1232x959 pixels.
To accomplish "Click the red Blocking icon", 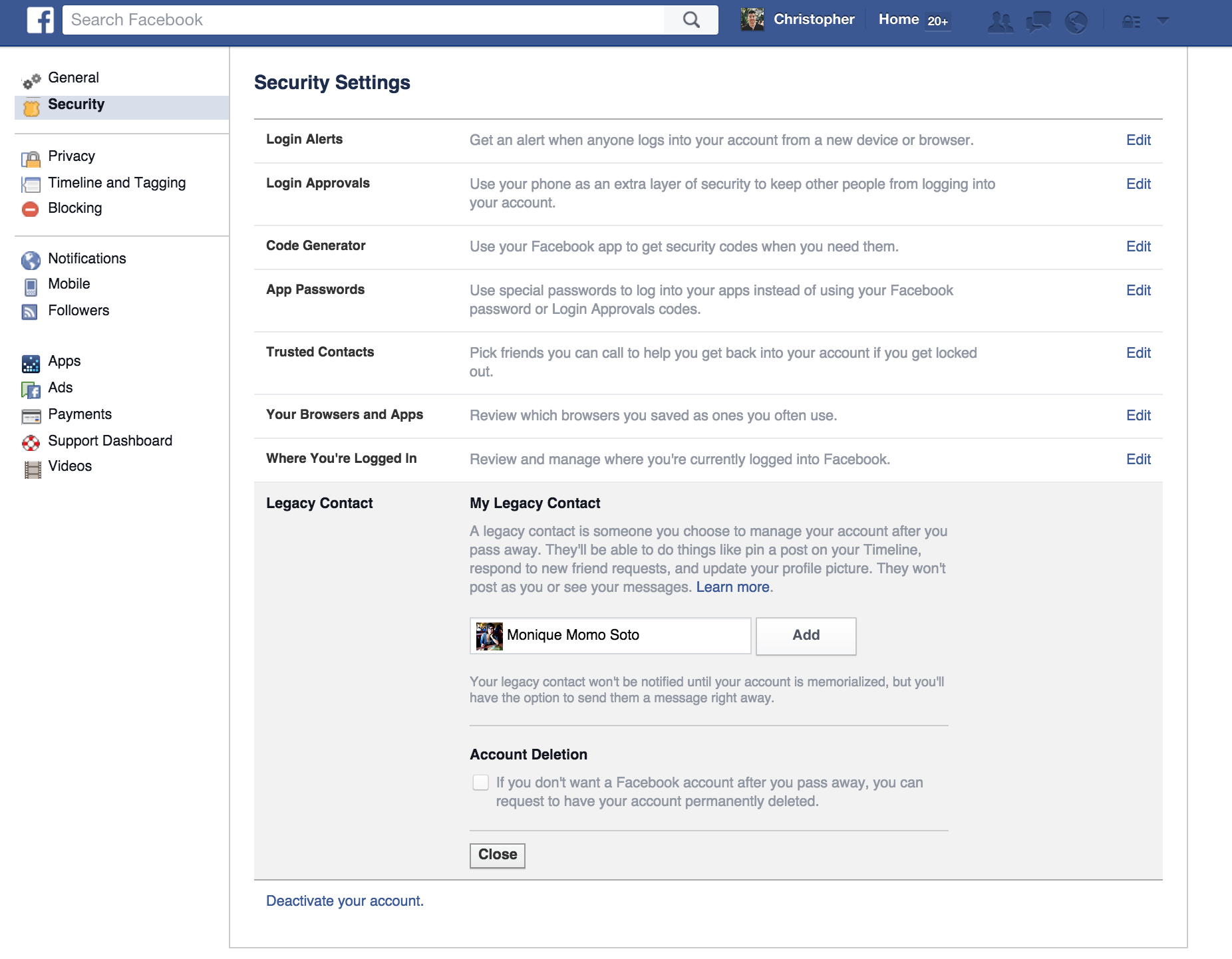I will (x=31, y=209).
